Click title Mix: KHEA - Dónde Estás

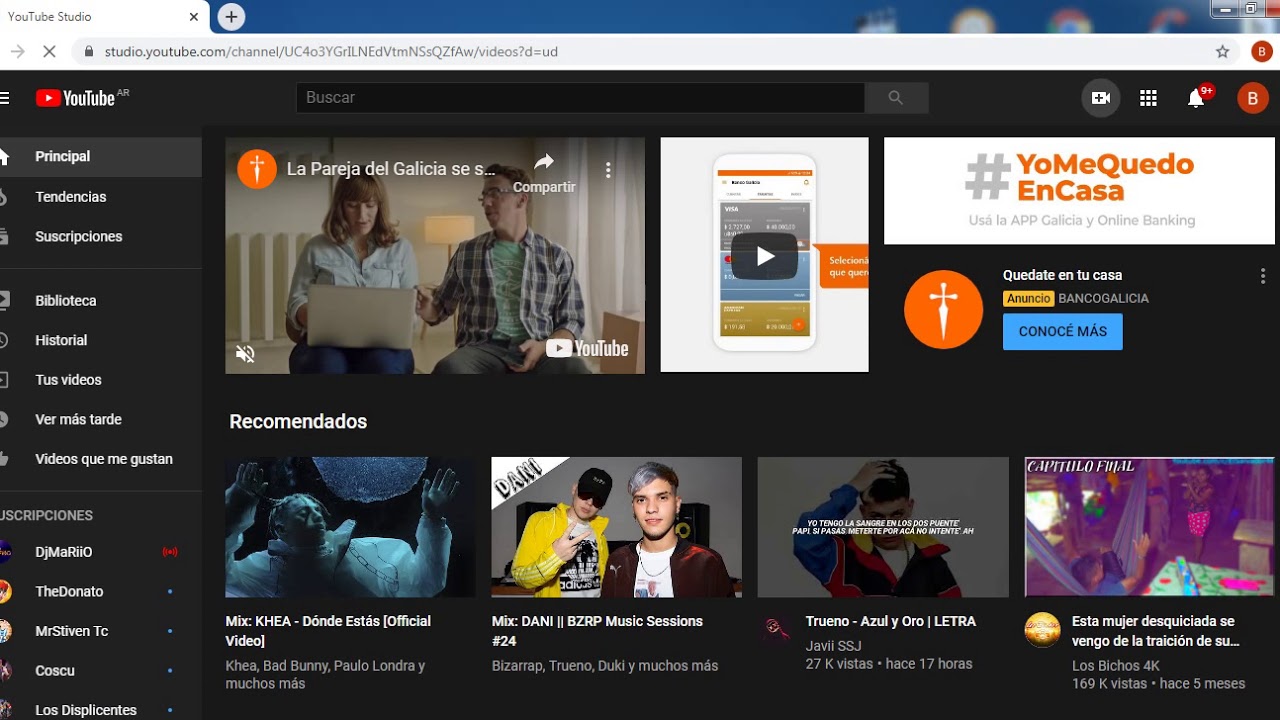(x=328, y=631)
